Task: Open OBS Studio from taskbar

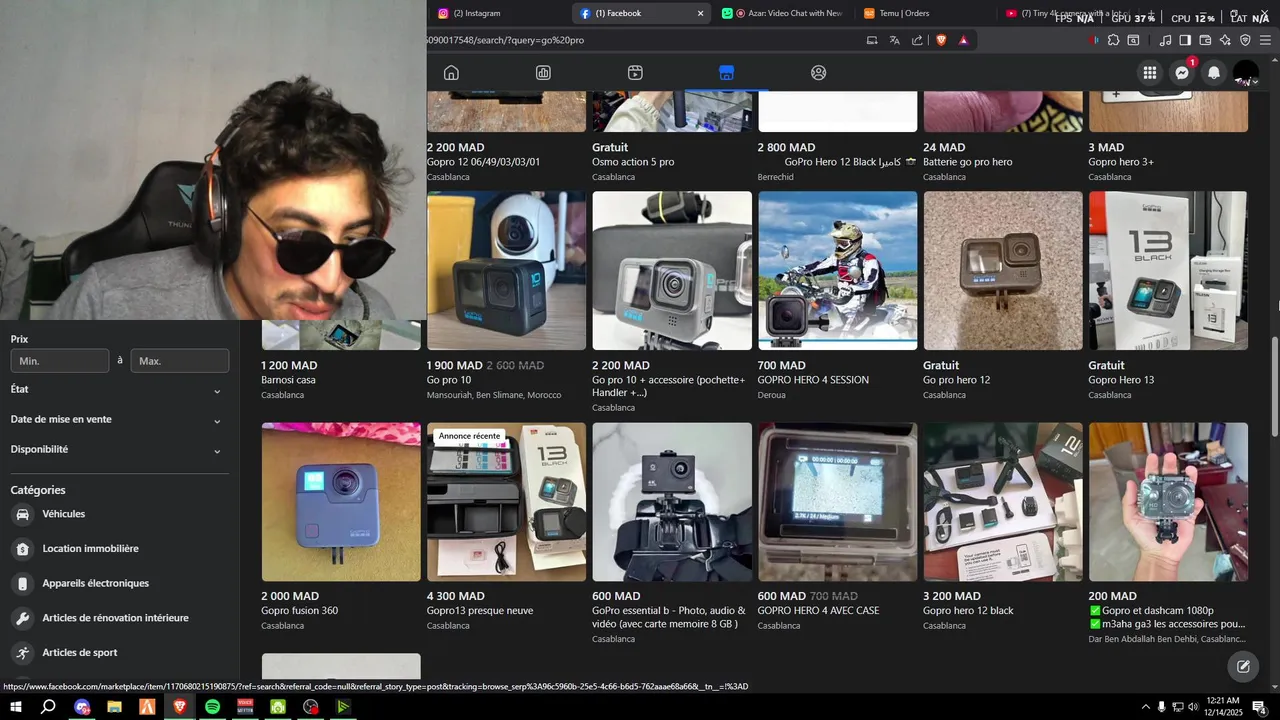Action: [311, 707]
